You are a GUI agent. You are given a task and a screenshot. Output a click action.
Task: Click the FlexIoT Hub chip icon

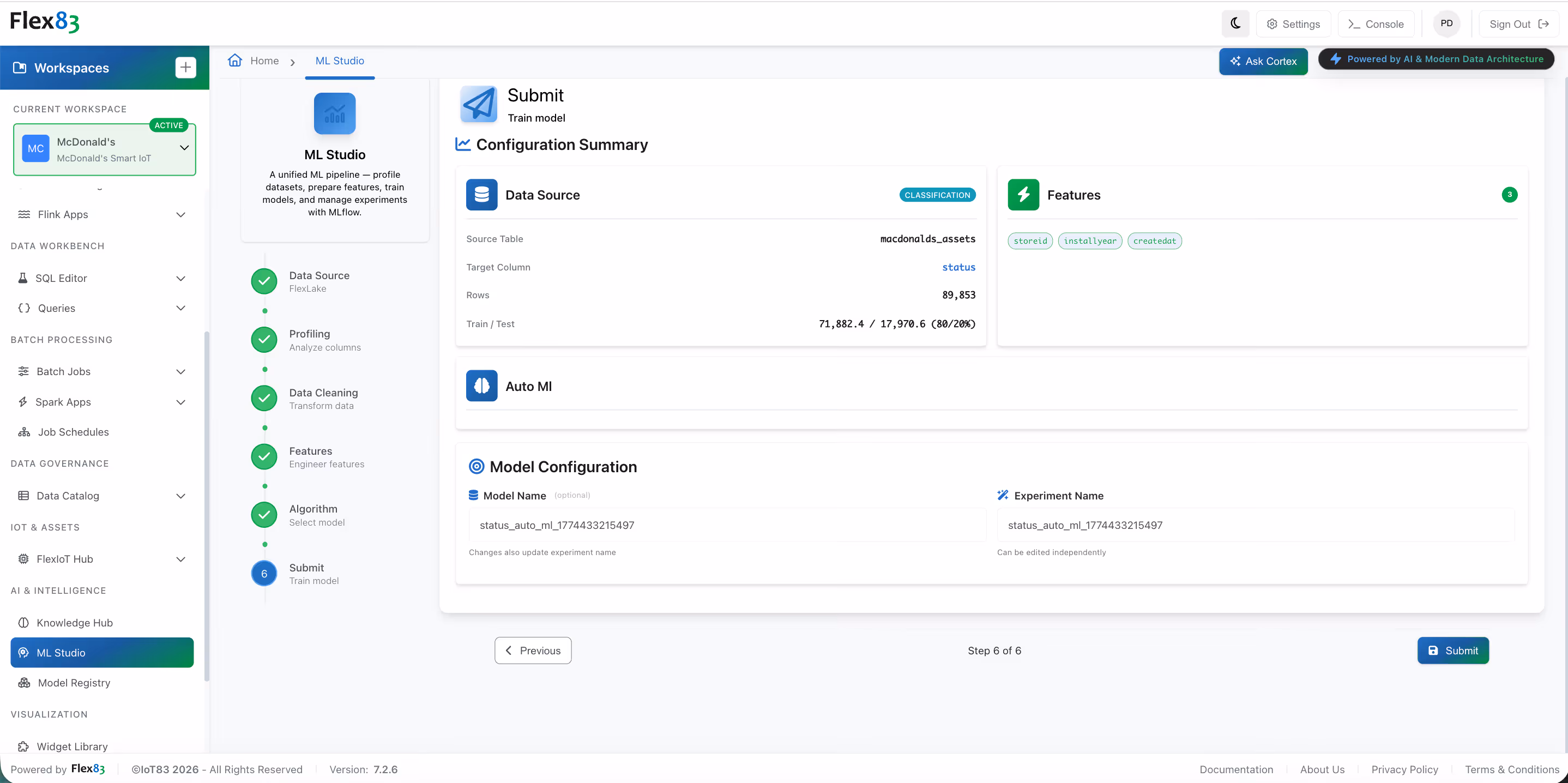(23, 559)
